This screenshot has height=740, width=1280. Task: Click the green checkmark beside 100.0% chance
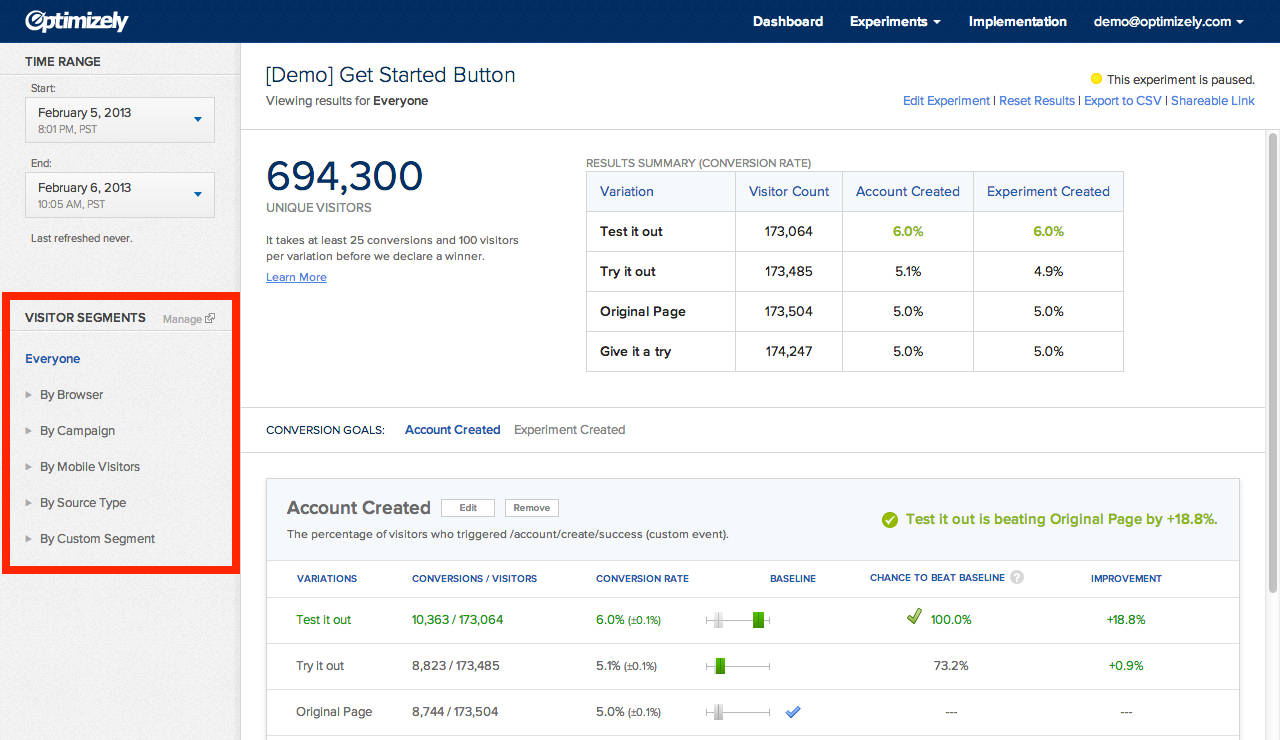(913, 618)
